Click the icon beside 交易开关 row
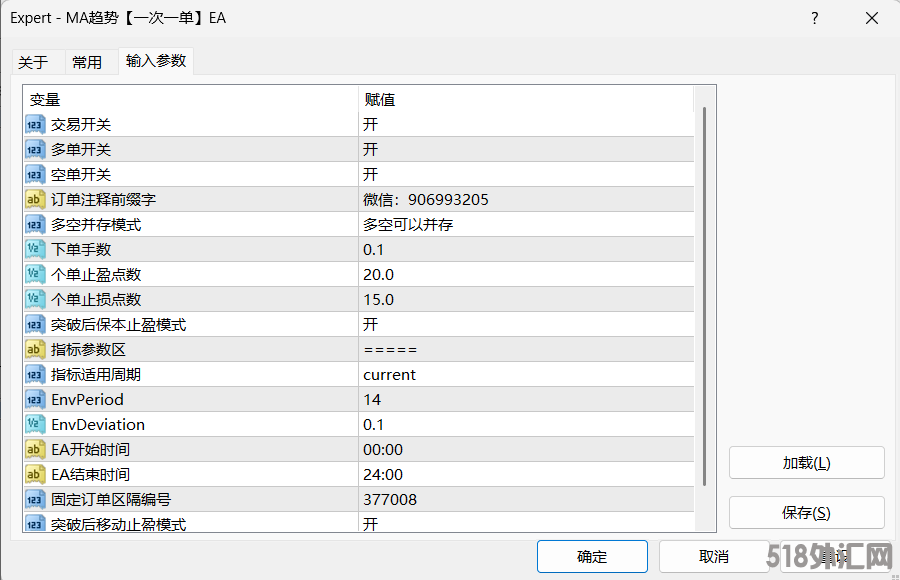The width and height of the screenshot is (900, 580). pos(35,125)
